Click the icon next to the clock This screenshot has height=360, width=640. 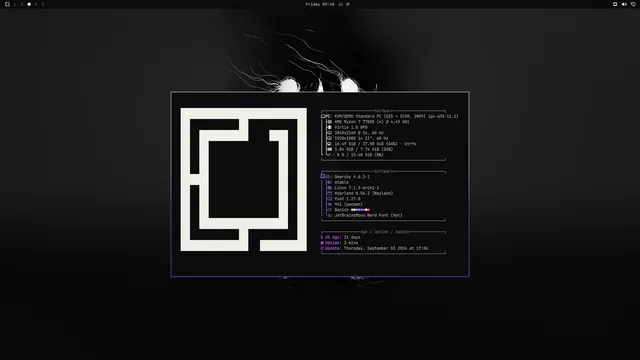(340, 4)
